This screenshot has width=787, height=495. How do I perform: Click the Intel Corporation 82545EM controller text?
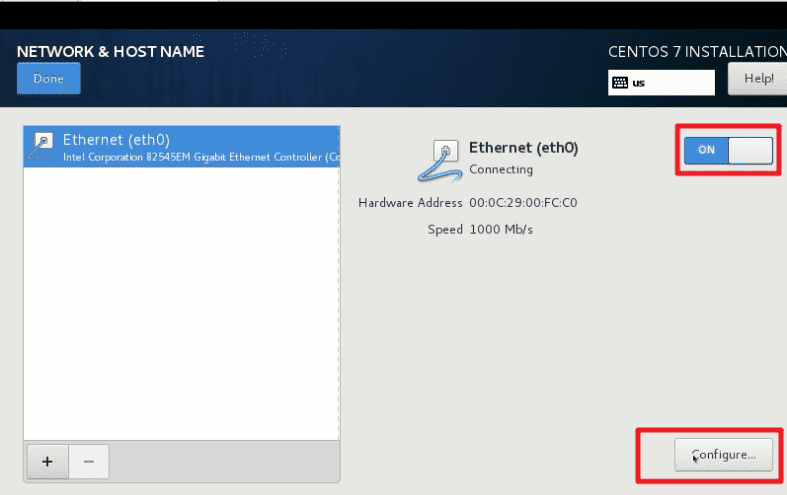(x=201, y=157)
